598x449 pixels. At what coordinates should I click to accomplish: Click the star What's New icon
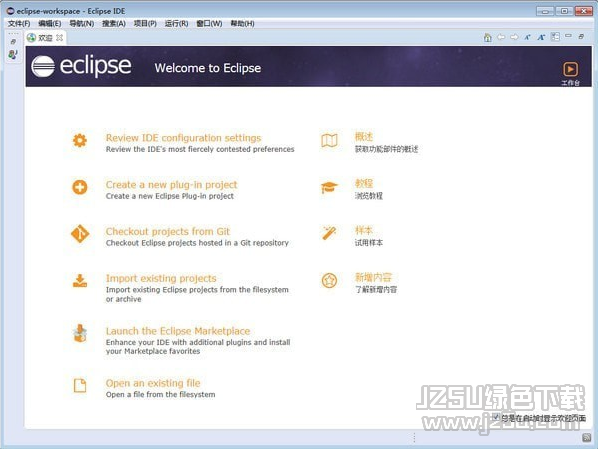click(329, 281)
